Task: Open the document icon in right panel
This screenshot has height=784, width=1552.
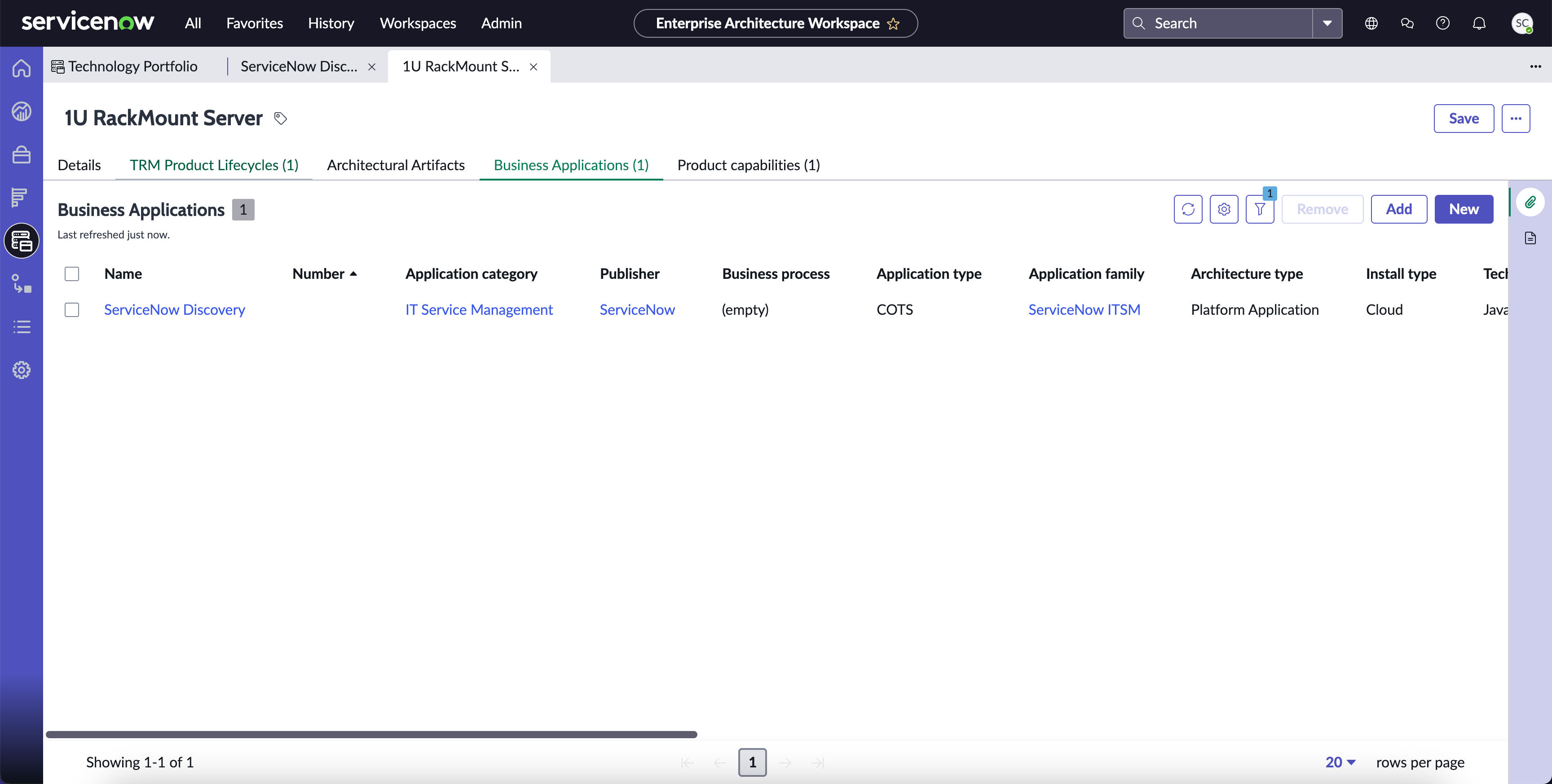Action: (x=1530, y=238)
